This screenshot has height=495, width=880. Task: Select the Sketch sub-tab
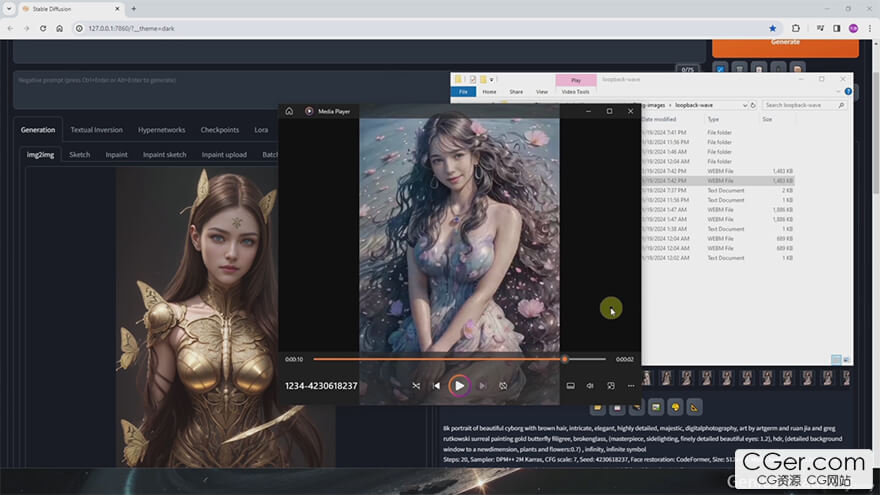[80, 154]
